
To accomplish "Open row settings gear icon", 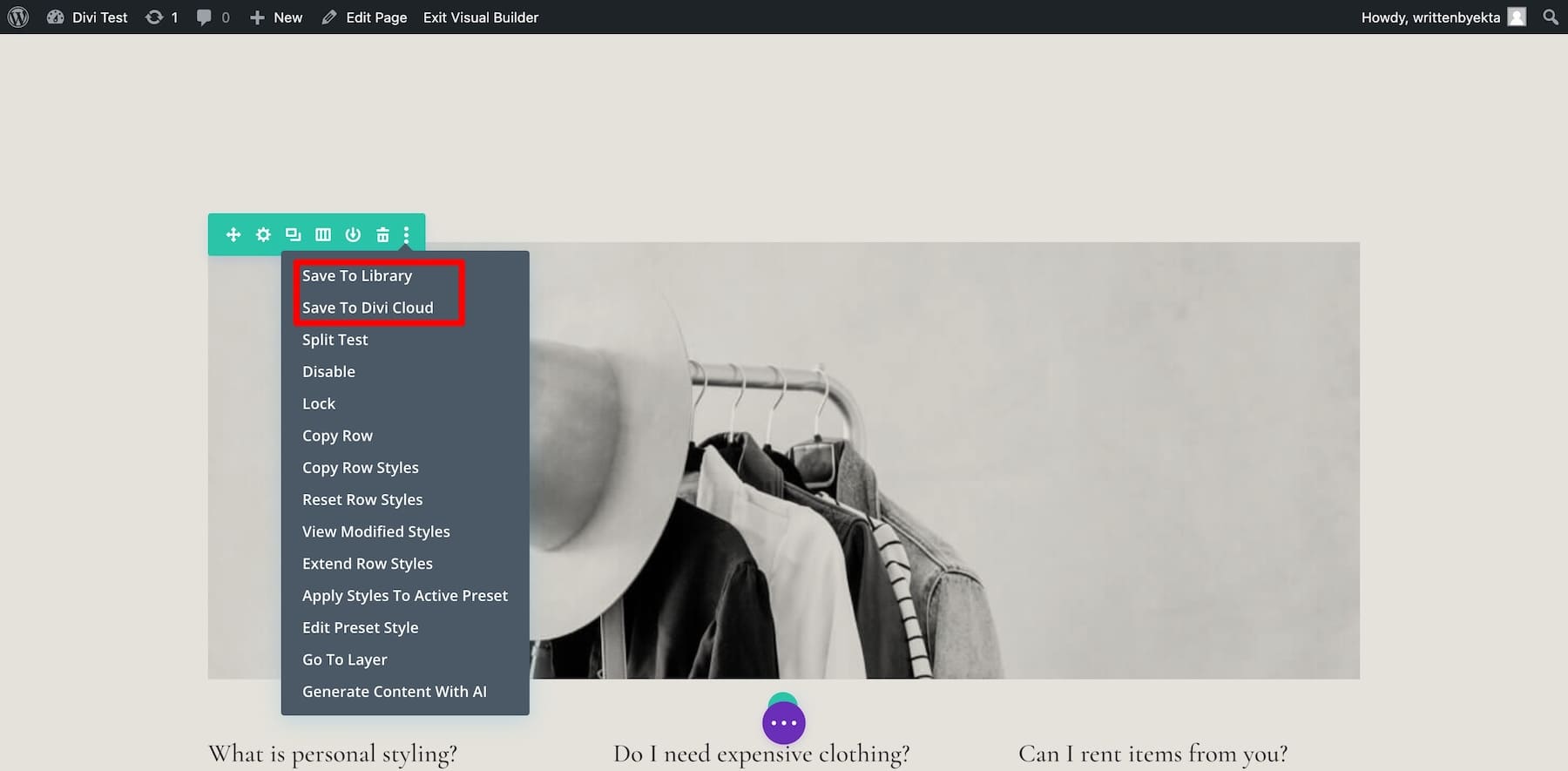I will [263, 234].
